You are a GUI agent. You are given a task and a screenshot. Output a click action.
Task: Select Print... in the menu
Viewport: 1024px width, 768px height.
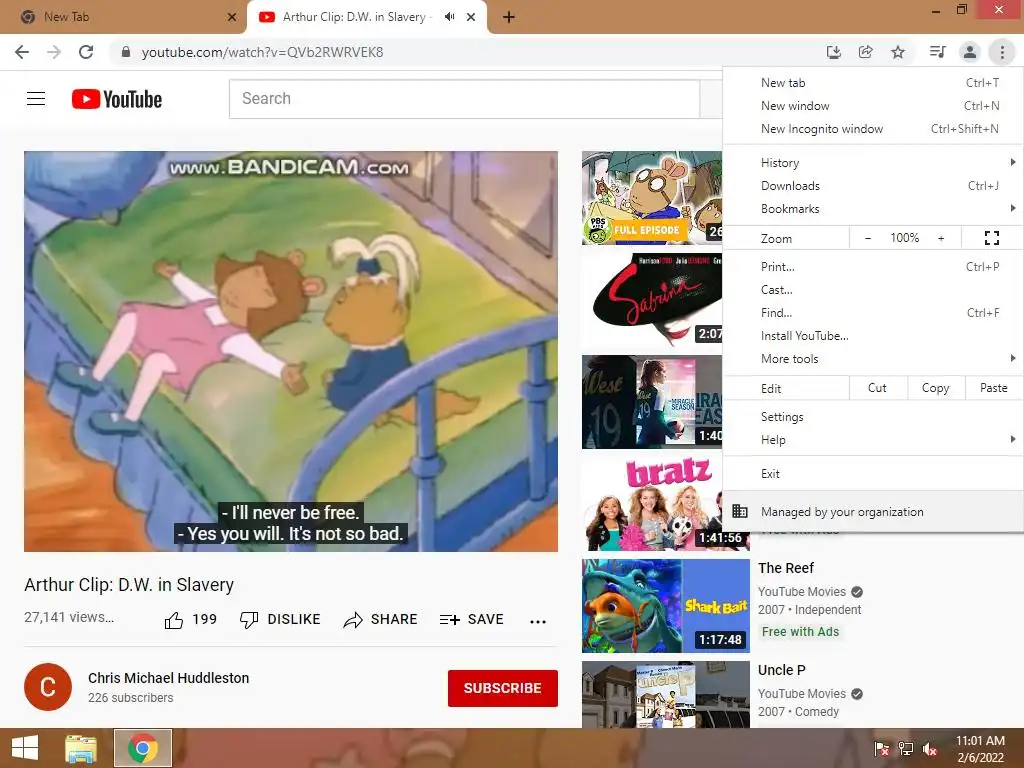[874, 266]
